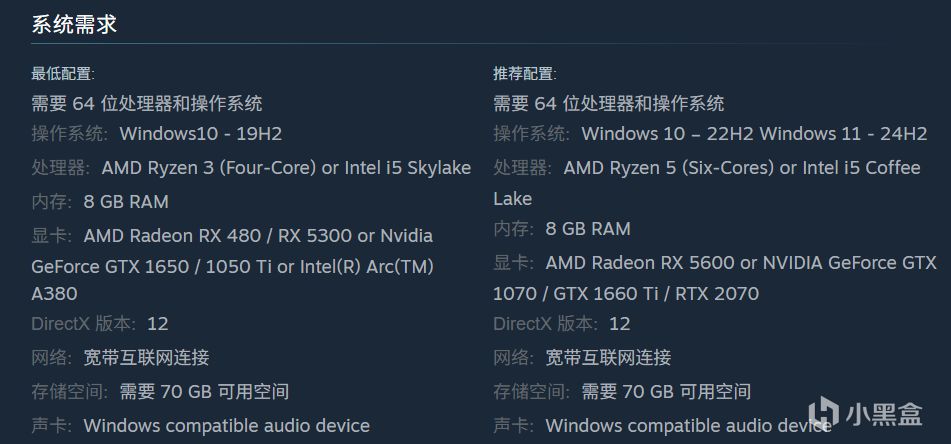951x444 pixels.
Task: Click minimum 需要 70 GB 可用空间 text
Action: click(x=204, y=392)
